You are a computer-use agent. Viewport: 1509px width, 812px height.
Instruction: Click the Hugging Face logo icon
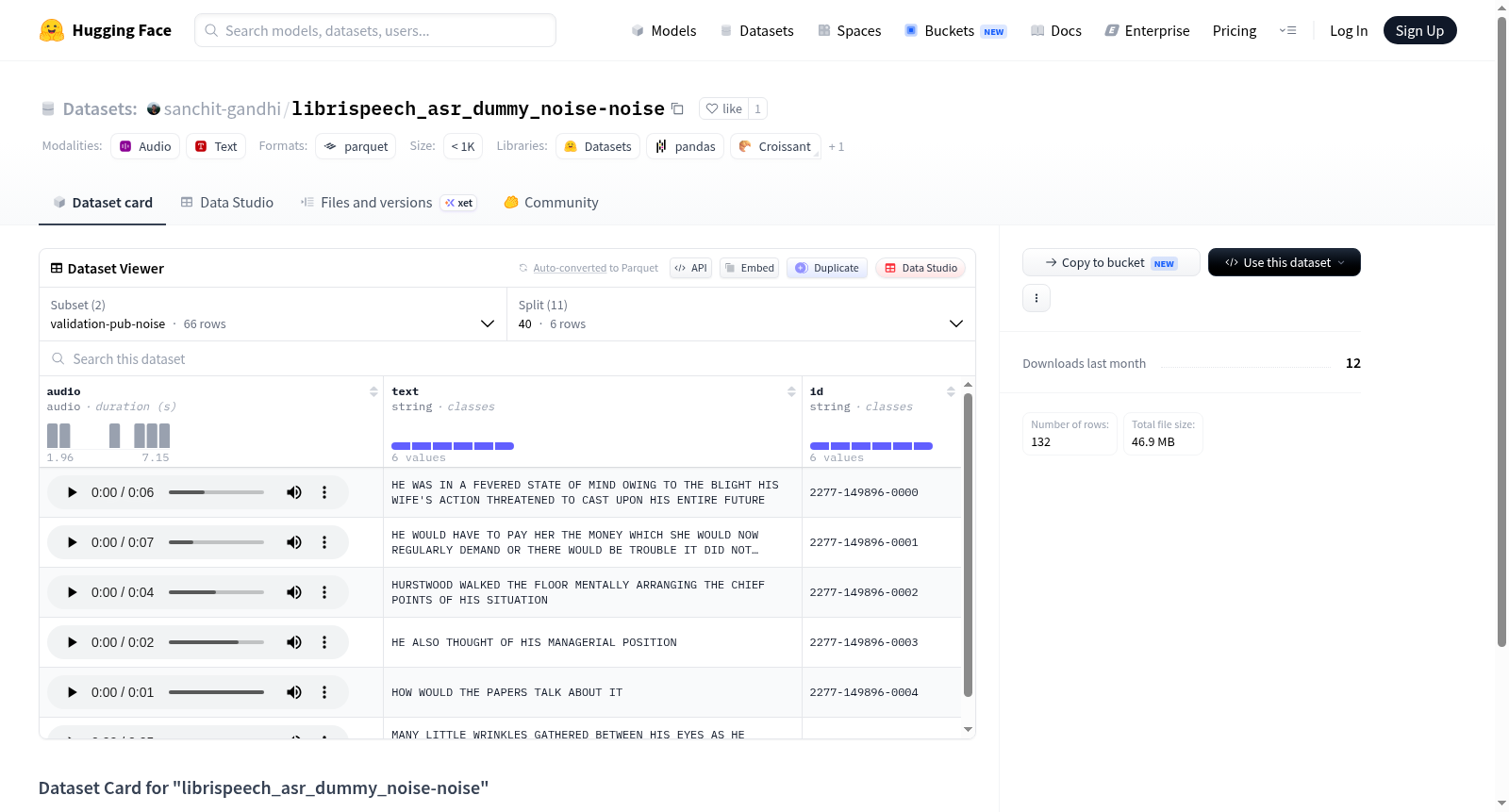52,30
